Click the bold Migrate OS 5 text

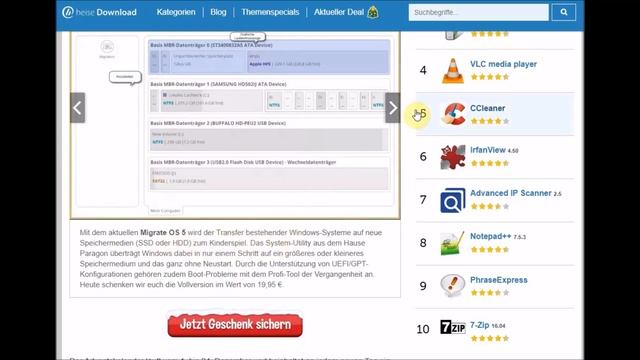click(x=163, y=233)
